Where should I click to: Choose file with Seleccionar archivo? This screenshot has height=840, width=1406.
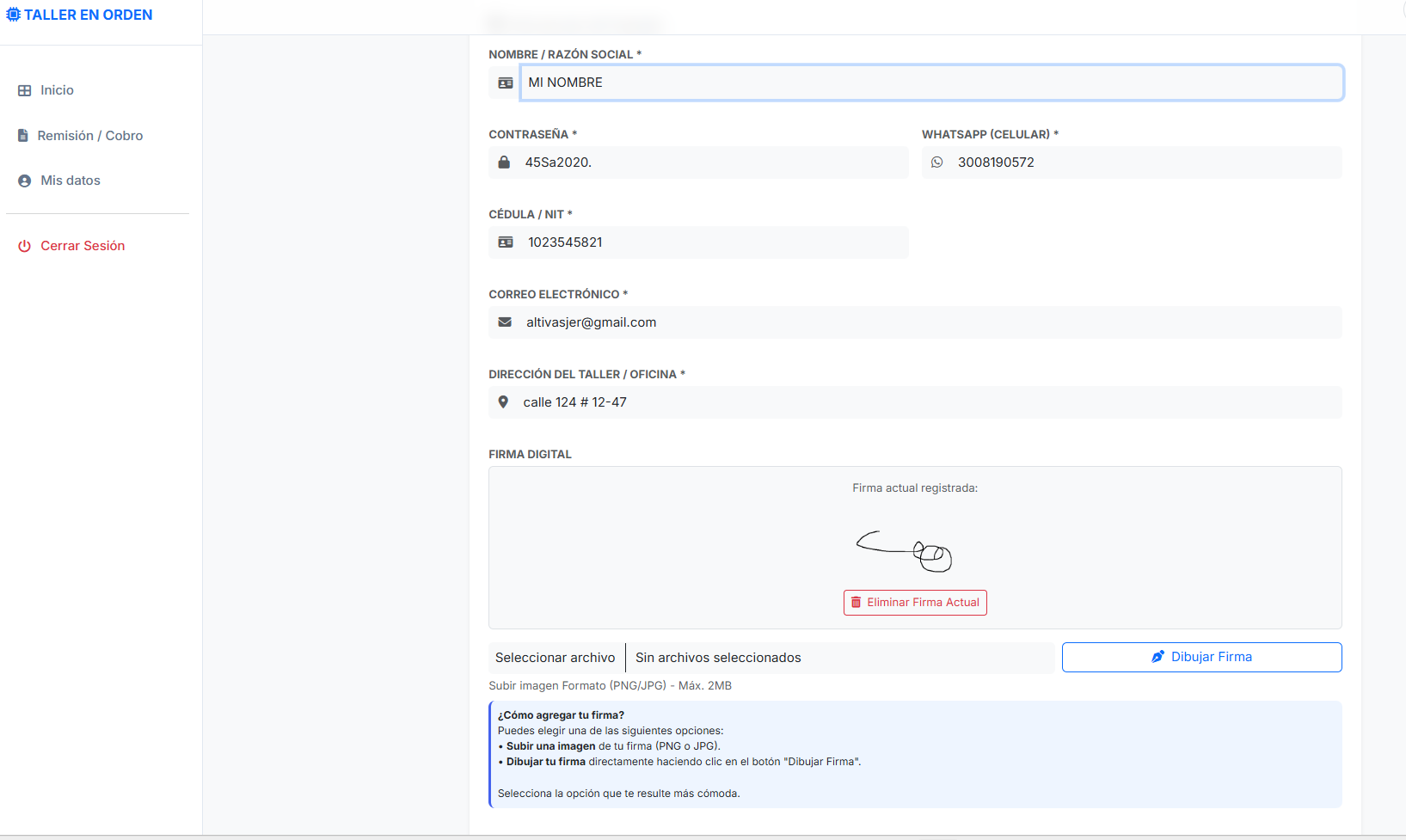pyautogui.click(x=556, y=658)
